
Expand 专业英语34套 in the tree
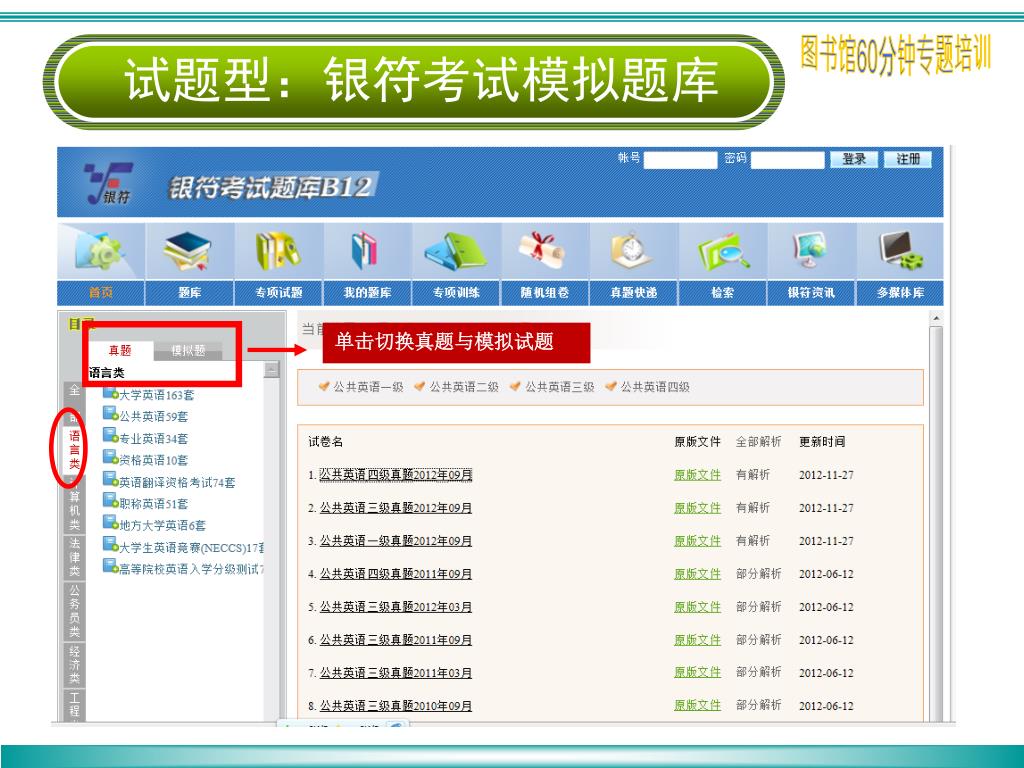tap(153, 438)
